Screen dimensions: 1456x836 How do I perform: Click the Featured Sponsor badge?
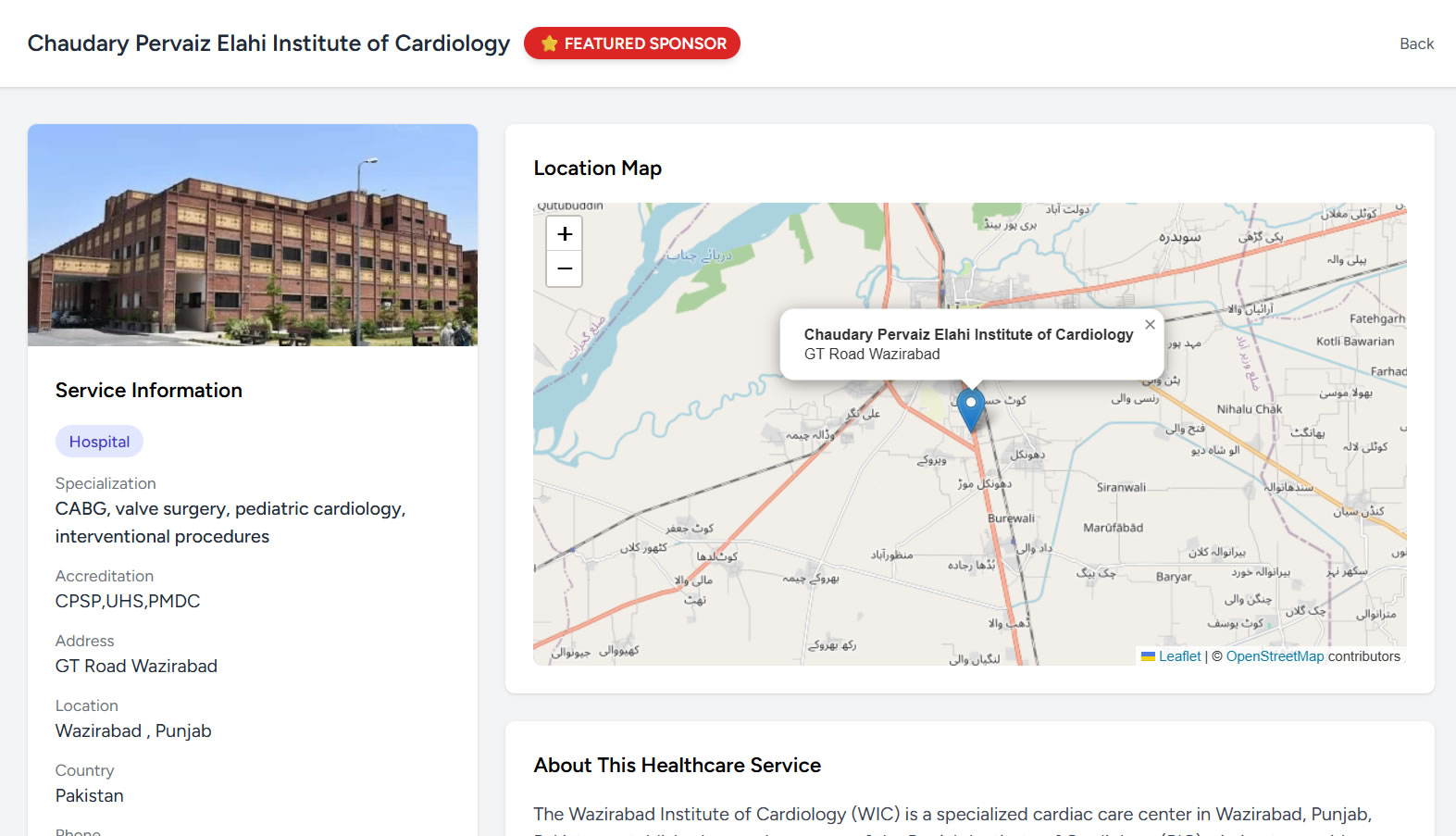coord(644,44)
